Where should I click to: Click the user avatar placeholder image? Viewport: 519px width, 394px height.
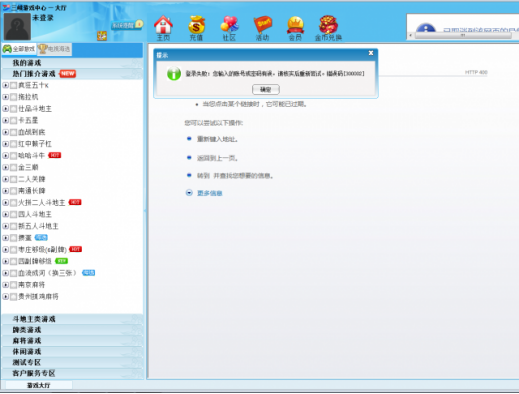pyautogui.click(x=17, y=27)
